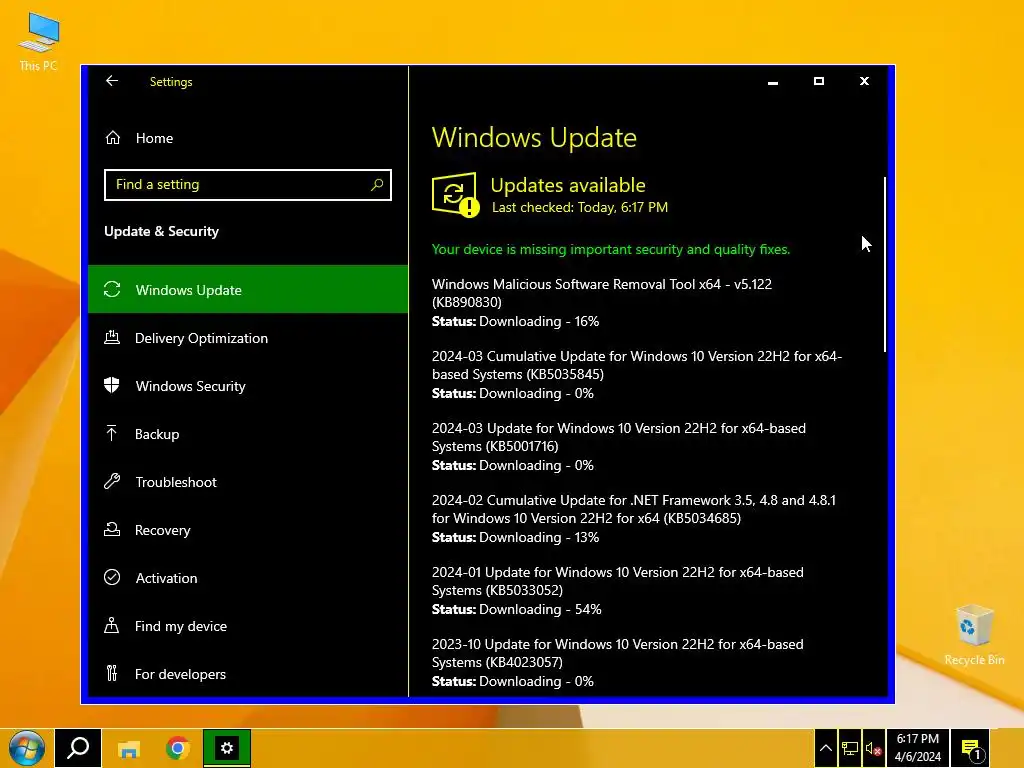Click the Recovery icon in sidebar
The image size is (1024, 768).
(112, 530)
